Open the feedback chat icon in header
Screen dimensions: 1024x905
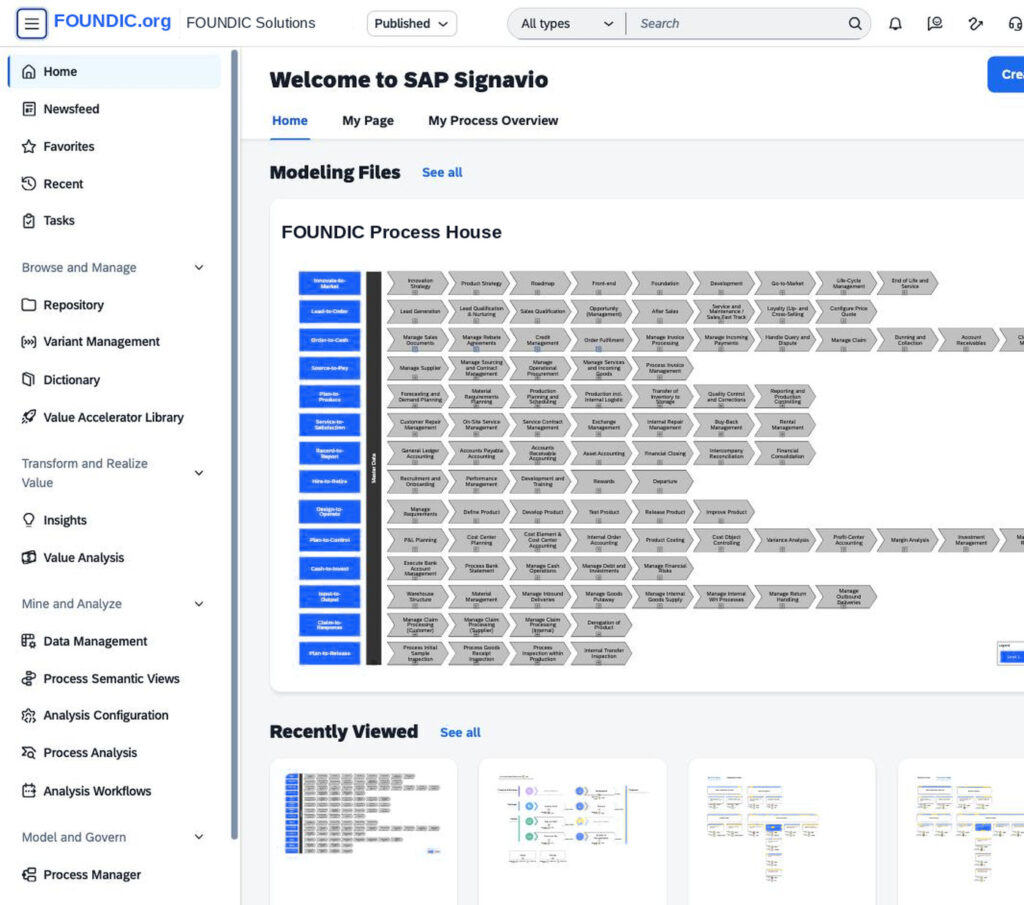935,24
